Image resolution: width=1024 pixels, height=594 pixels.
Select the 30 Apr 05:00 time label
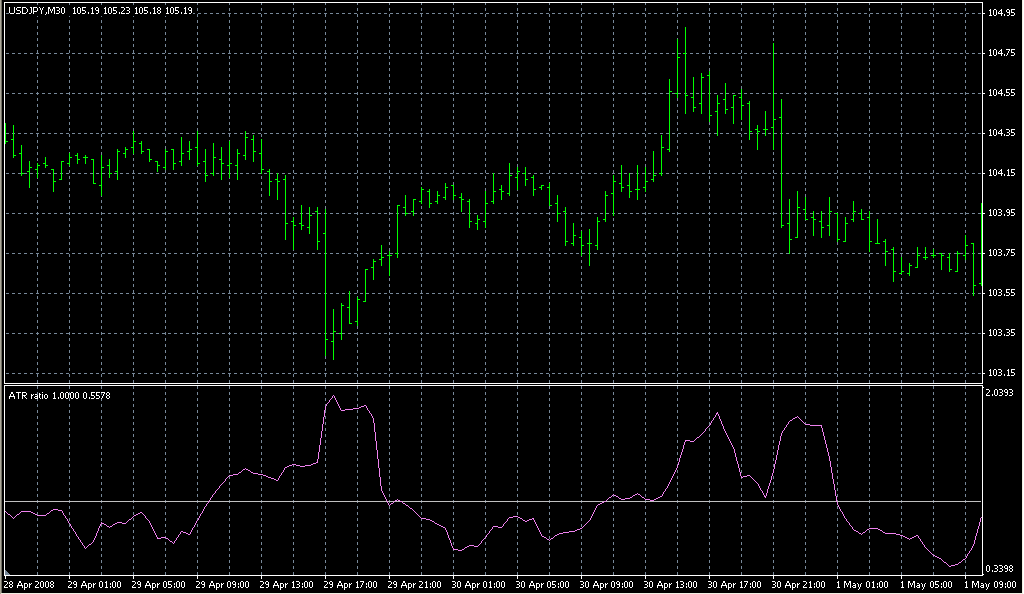542,583
